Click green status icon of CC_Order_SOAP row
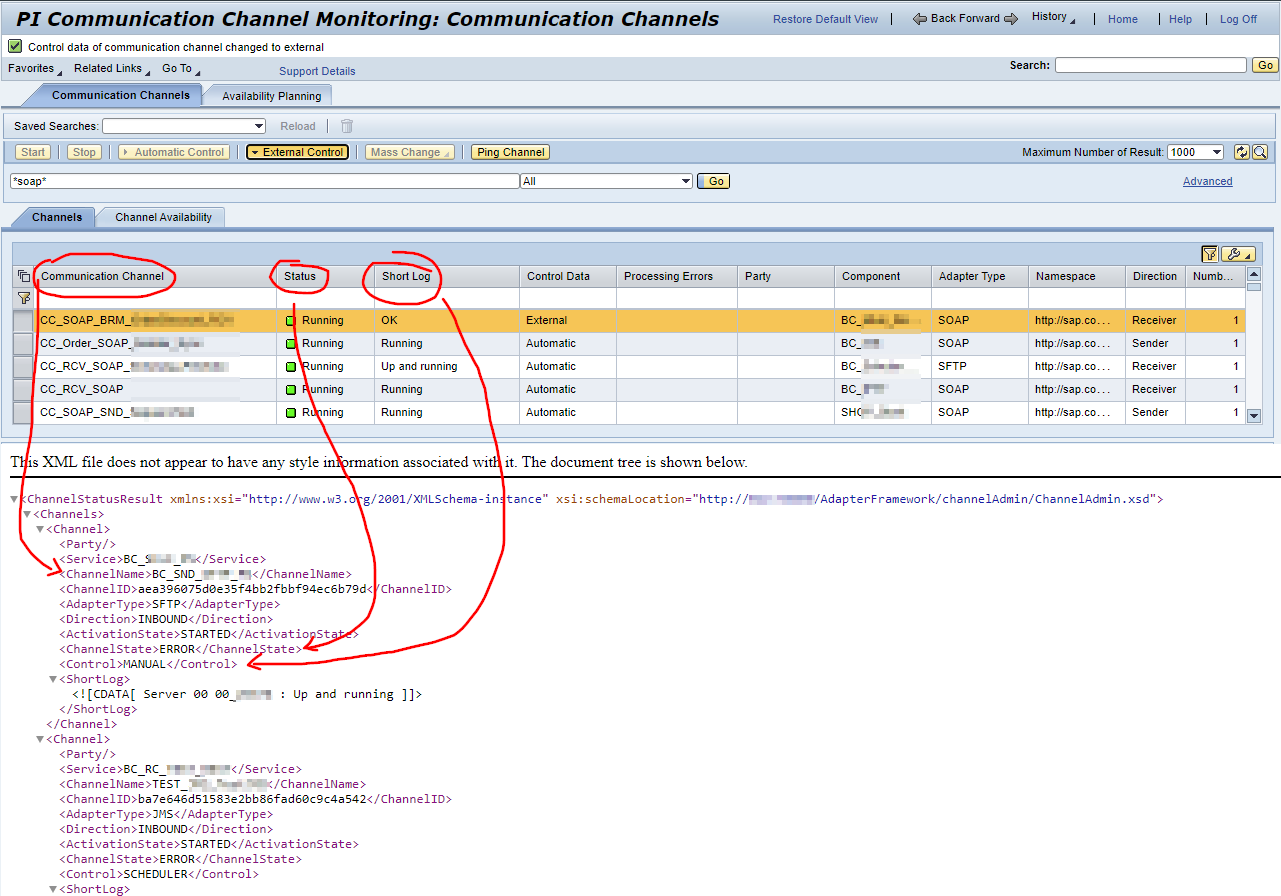Screen dimensions: 1281x896 pos(291,344)
